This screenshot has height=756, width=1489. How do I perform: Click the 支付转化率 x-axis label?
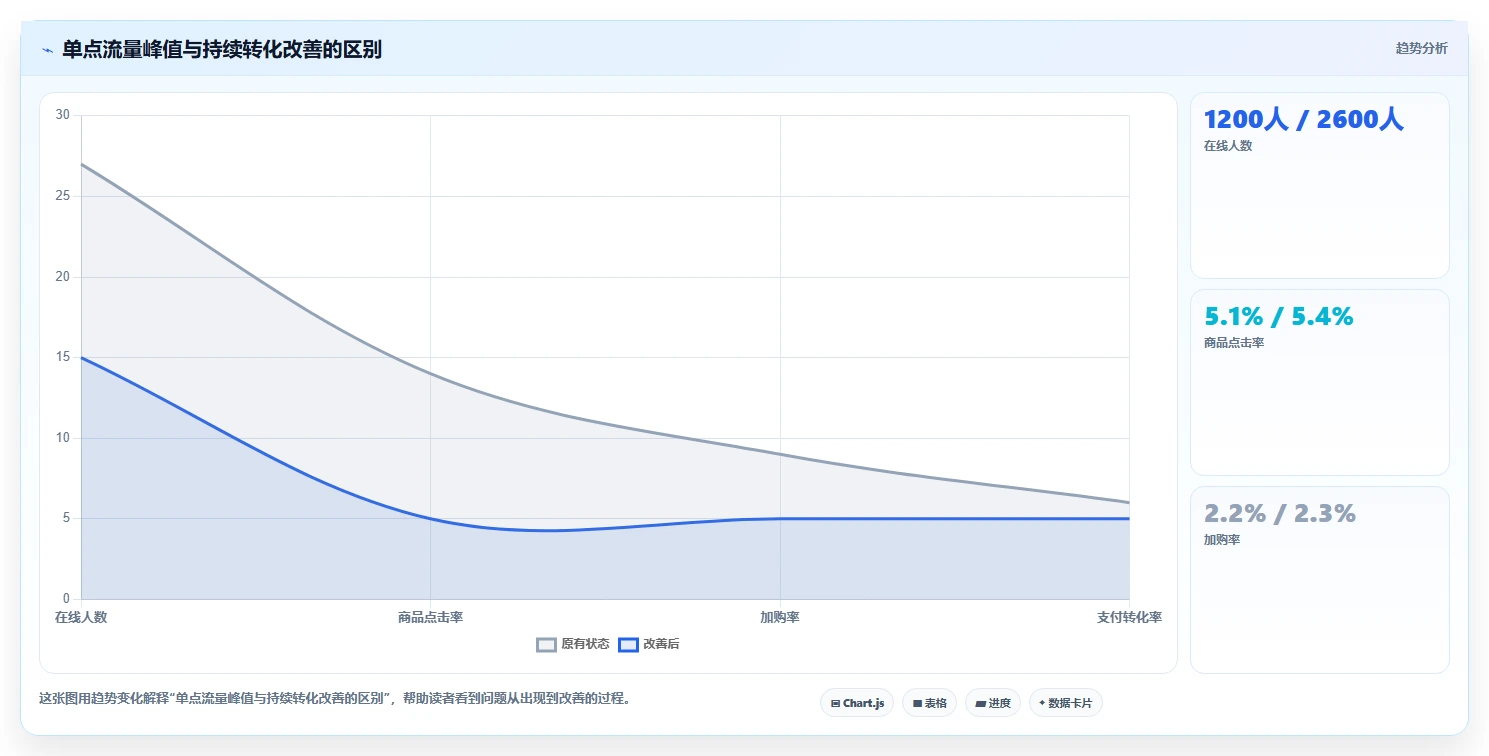(x=1129, y=617)
